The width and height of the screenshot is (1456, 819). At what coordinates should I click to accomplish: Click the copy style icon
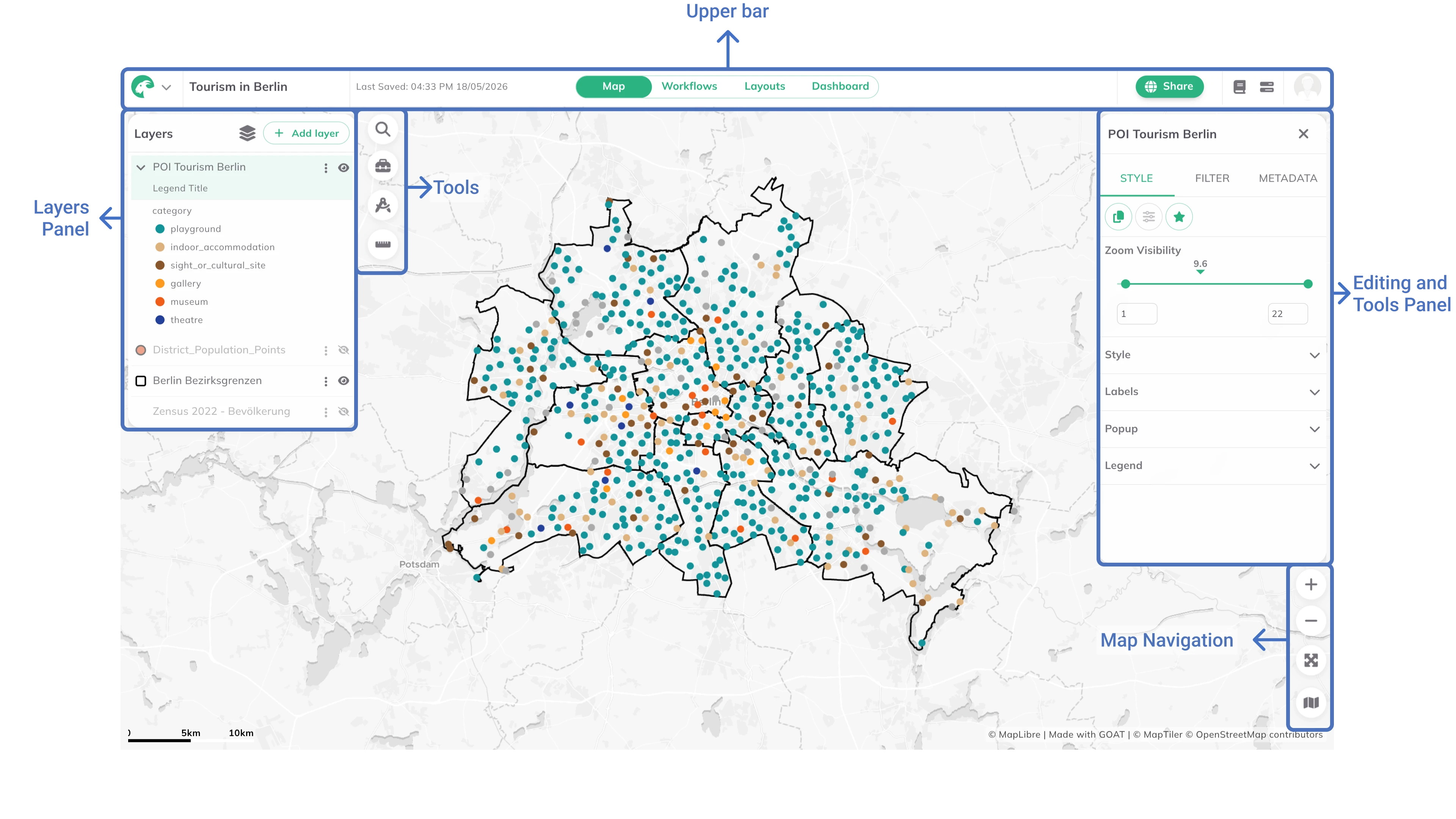tap(1118, 217)
